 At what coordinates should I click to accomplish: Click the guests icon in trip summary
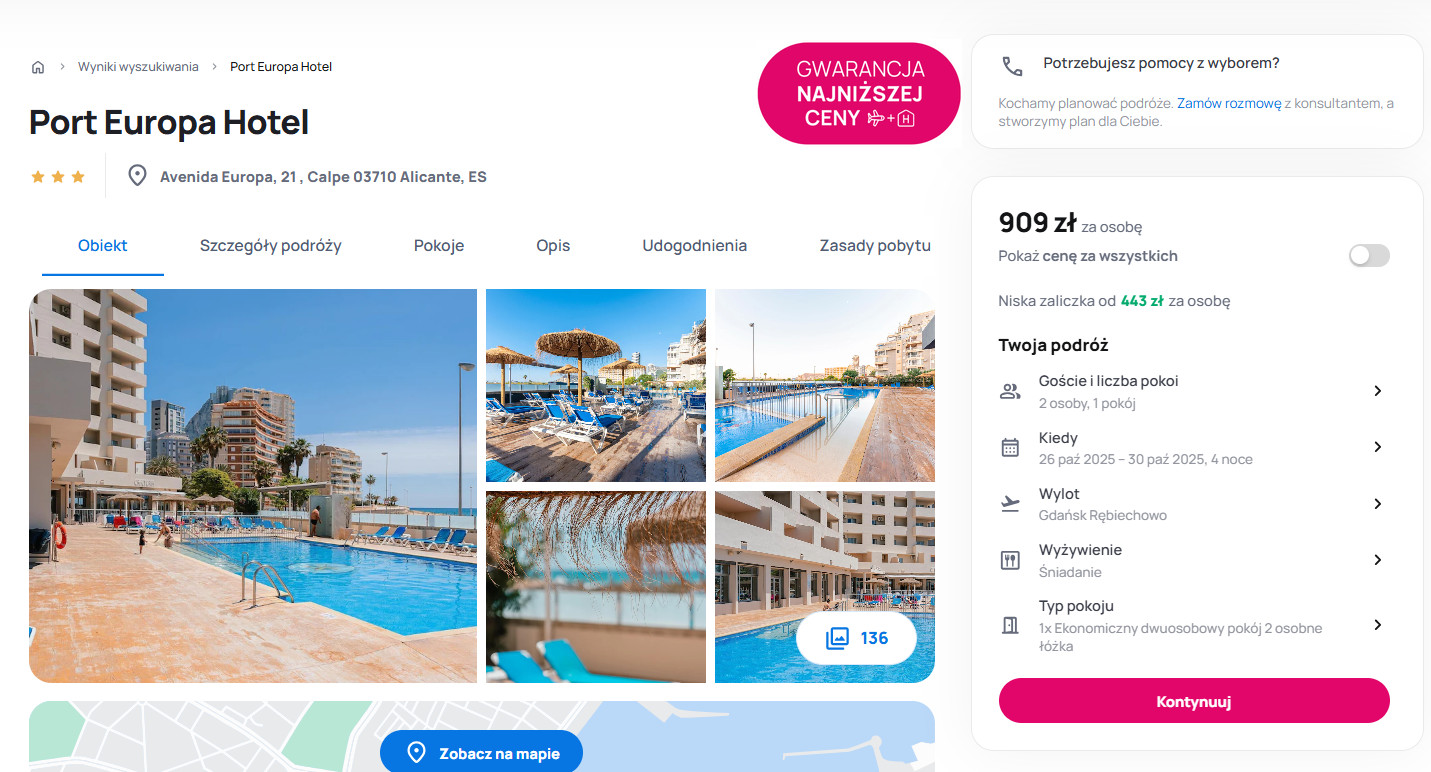pos(1010,391)
